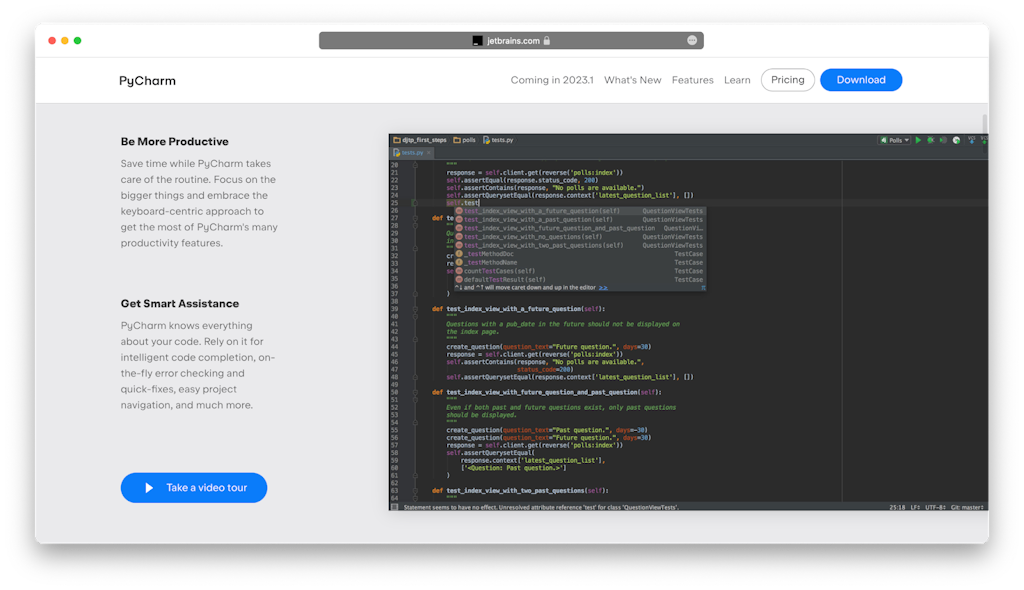Open the Features navigation item
Image resolution: width=1024 pixels, height=590 pixels.
[x=692, y=80]
